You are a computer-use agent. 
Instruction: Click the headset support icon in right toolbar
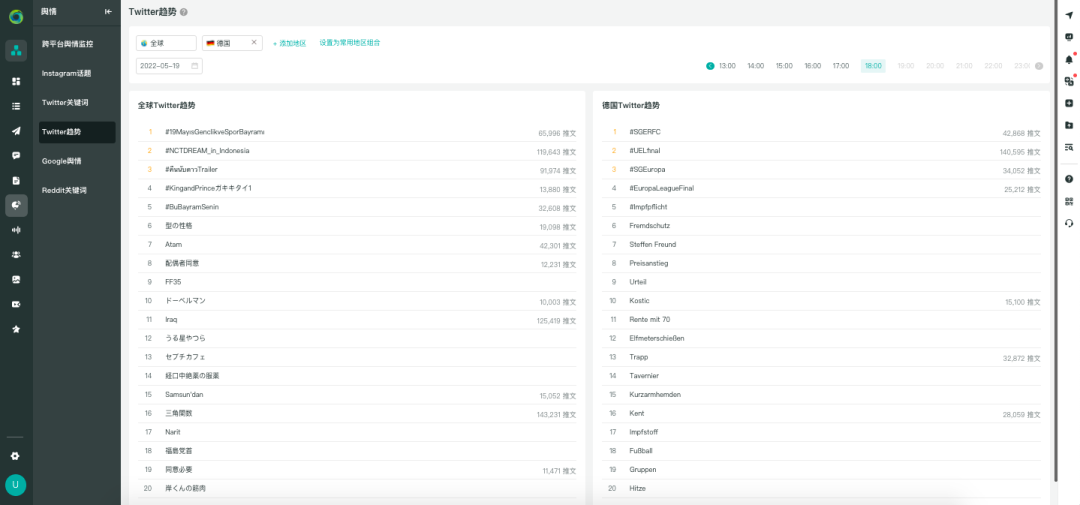pyautogui.click(x=1069, y=223)
